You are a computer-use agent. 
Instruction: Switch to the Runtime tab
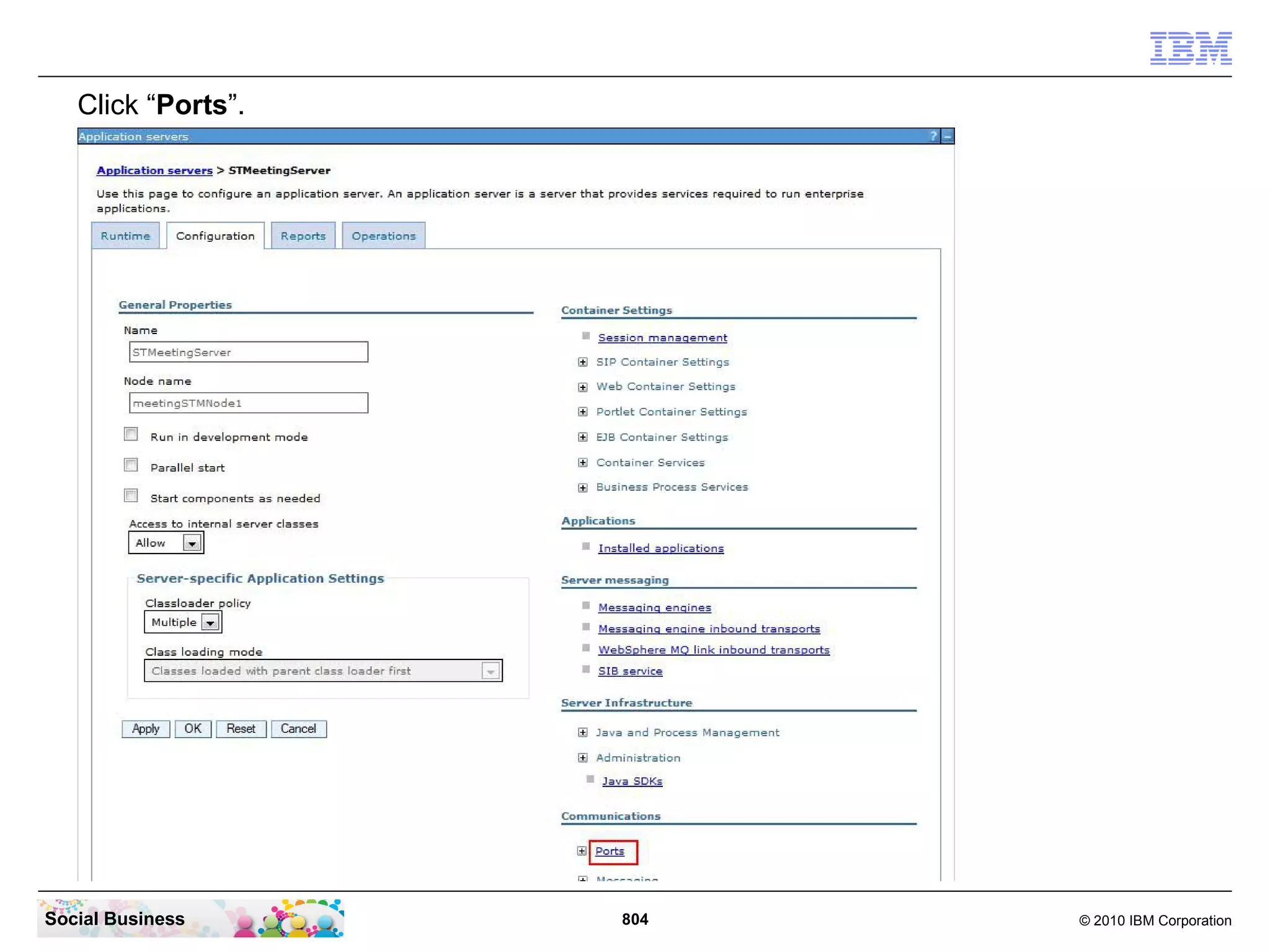coord(126,236)
